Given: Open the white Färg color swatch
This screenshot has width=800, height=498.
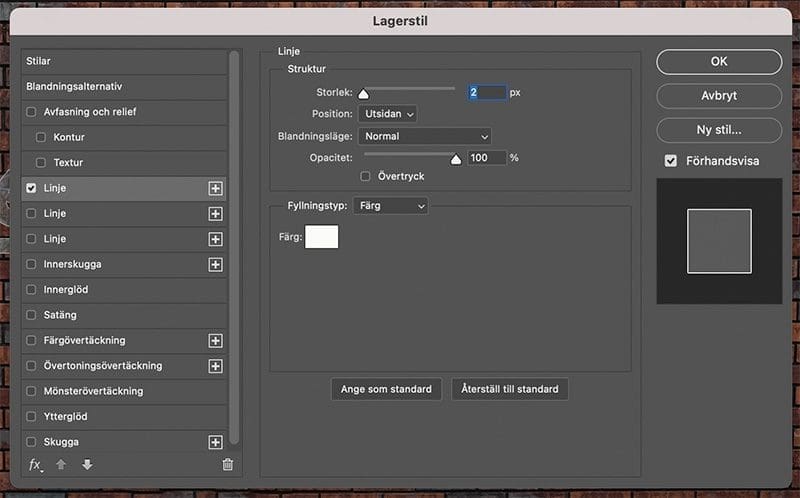Looking at the screenshot, I should 321,237.
